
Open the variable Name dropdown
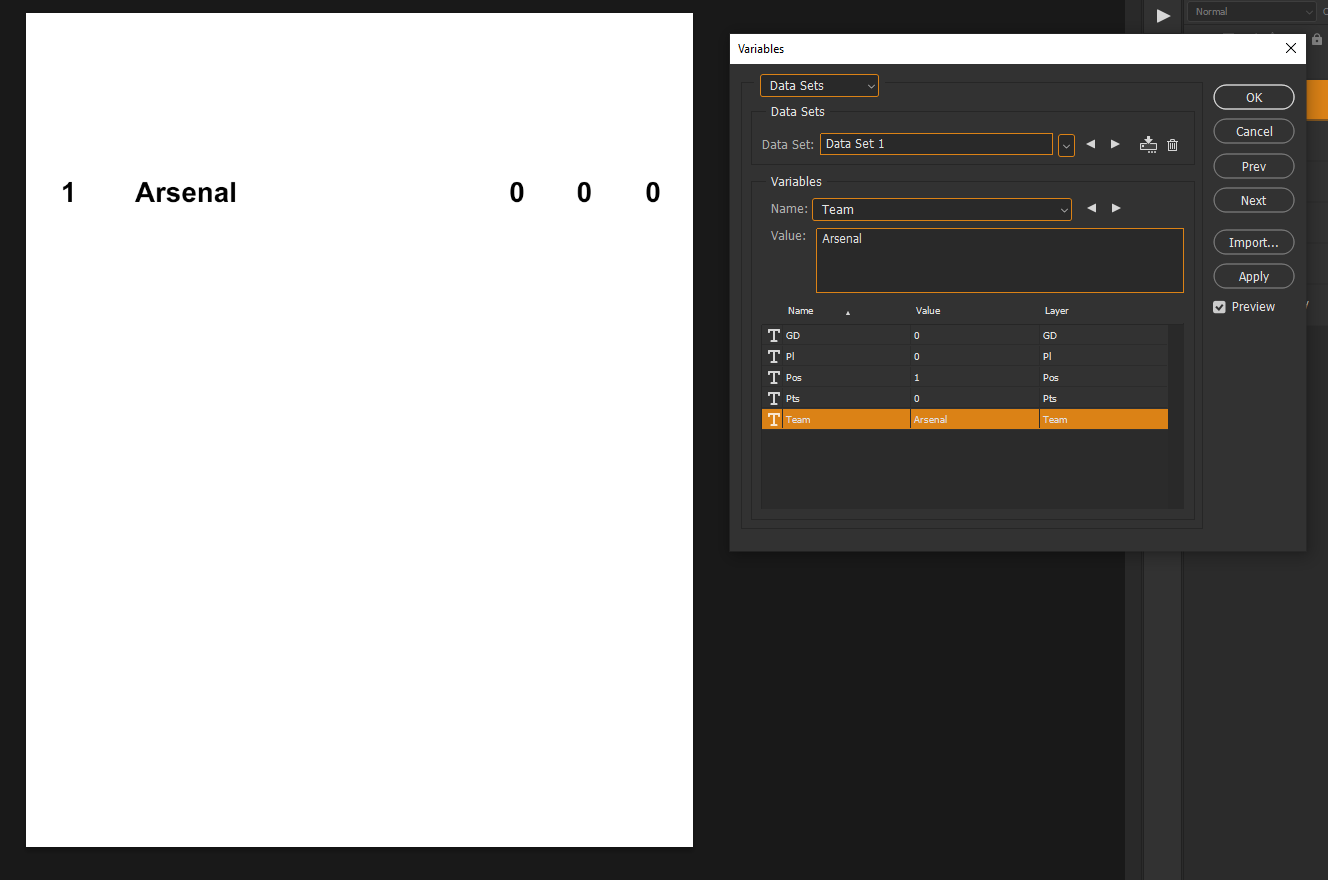click(x=941, y=209)
